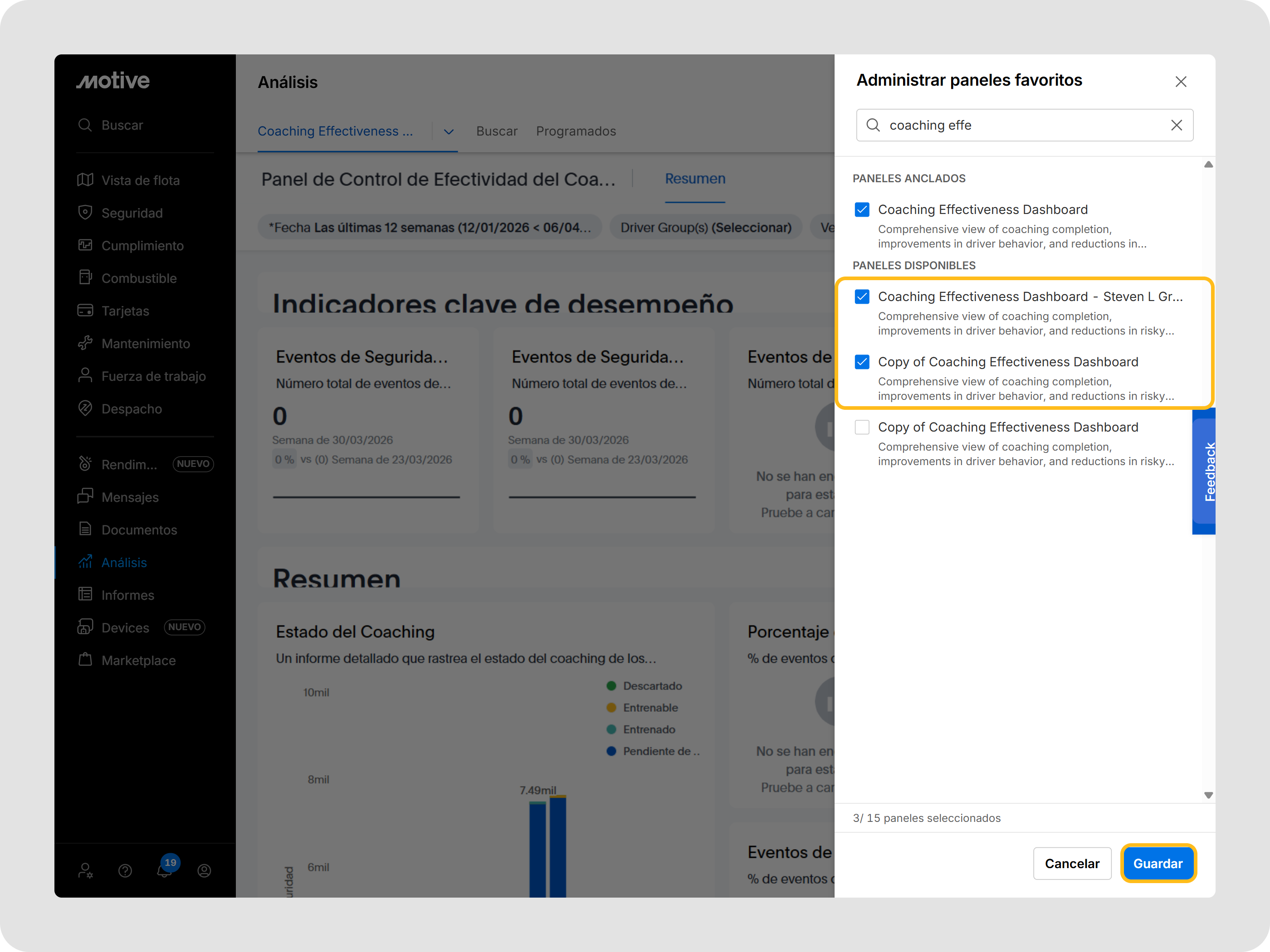1270x952 pixels.
Task: Open Vista de flota map icon
Action: point(85,180)
